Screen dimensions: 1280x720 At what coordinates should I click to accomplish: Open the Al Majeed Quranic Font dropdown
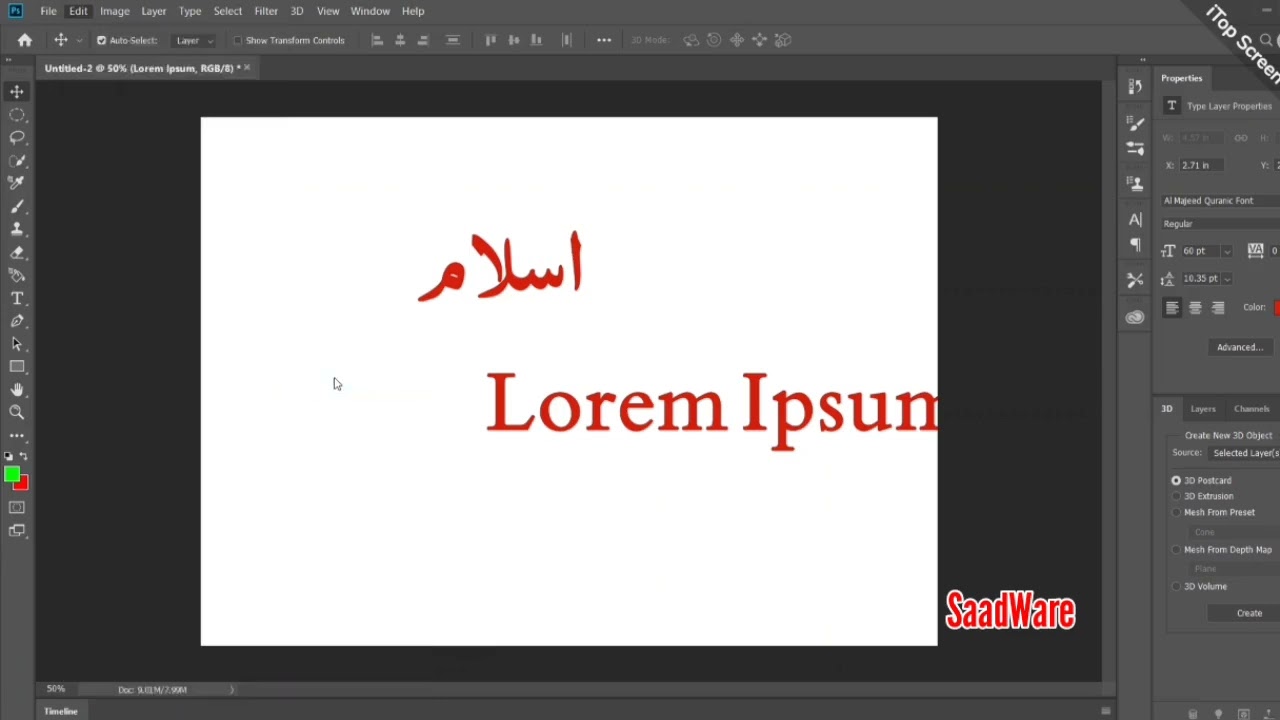1220,201
